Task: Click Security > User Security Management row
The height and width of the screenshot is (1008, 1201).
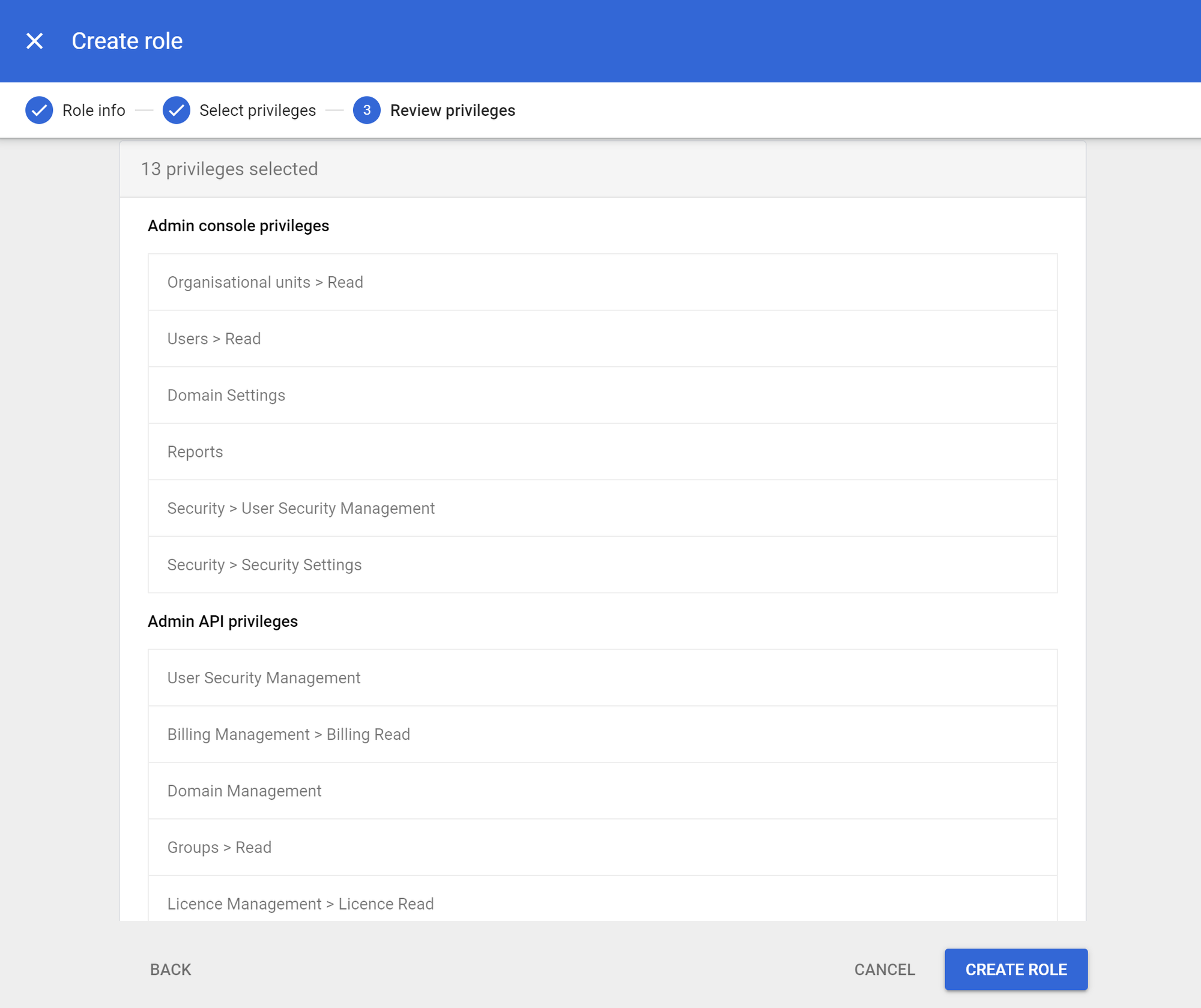Action: click(602, 508)
